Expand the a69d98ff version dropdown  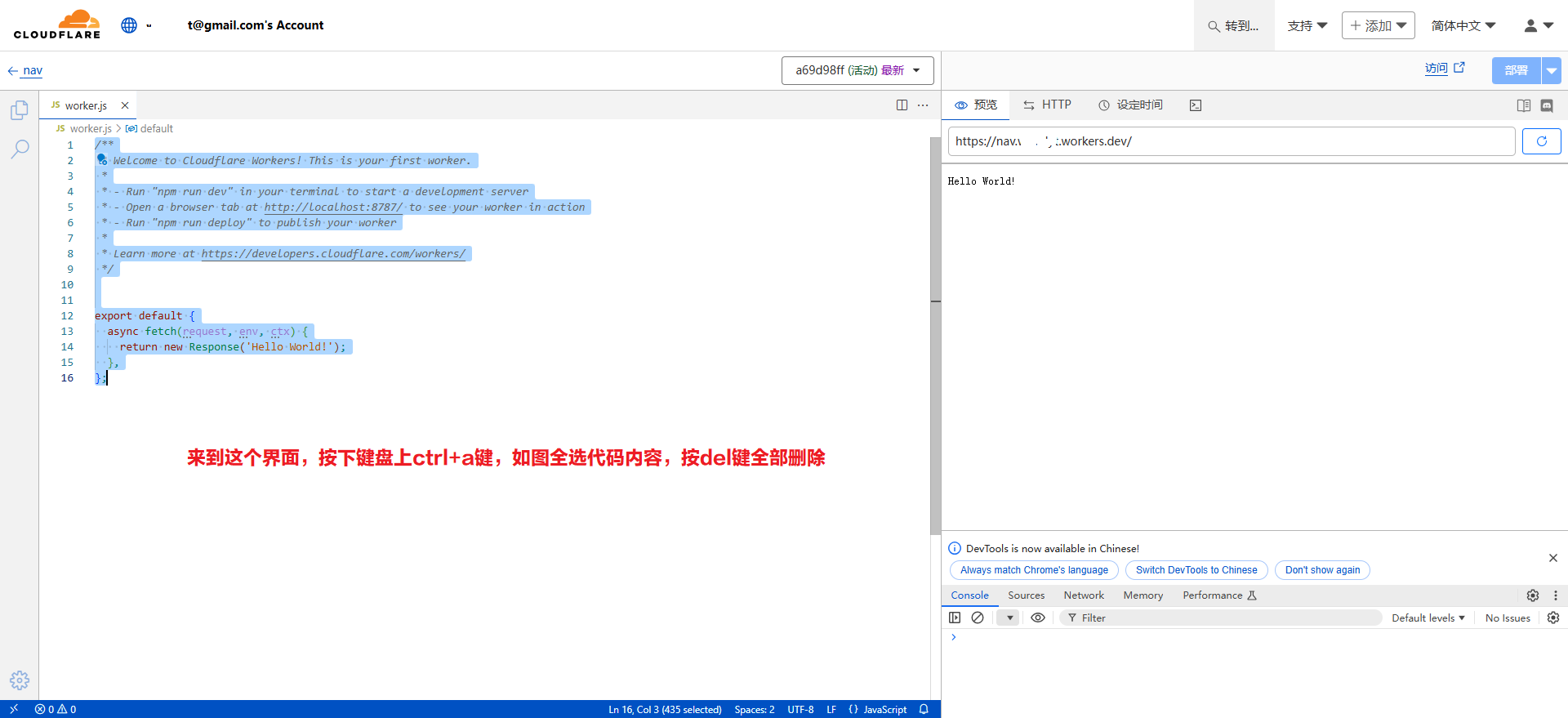coord(857,70)
